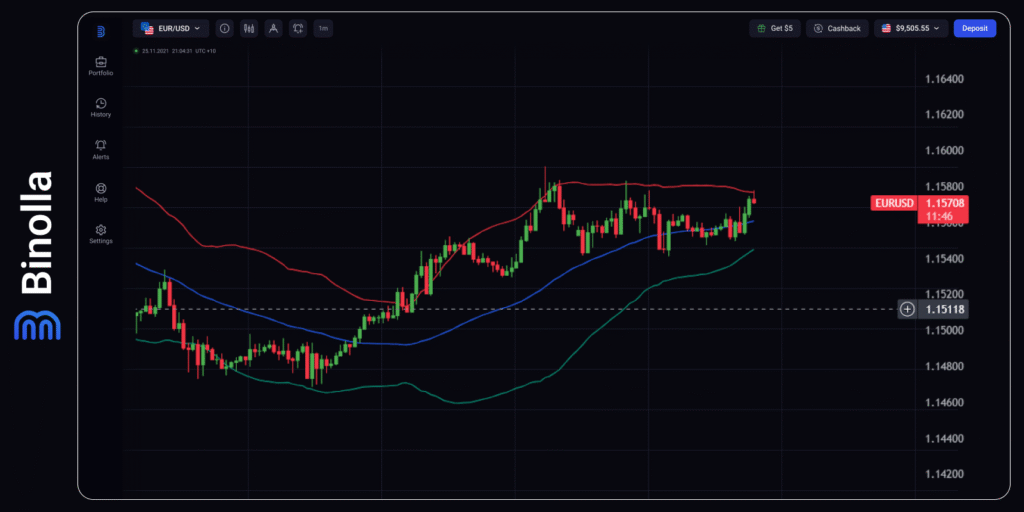Click the EURUSD current price tag
Screen dimensions: 1024x512
(893, 203)
